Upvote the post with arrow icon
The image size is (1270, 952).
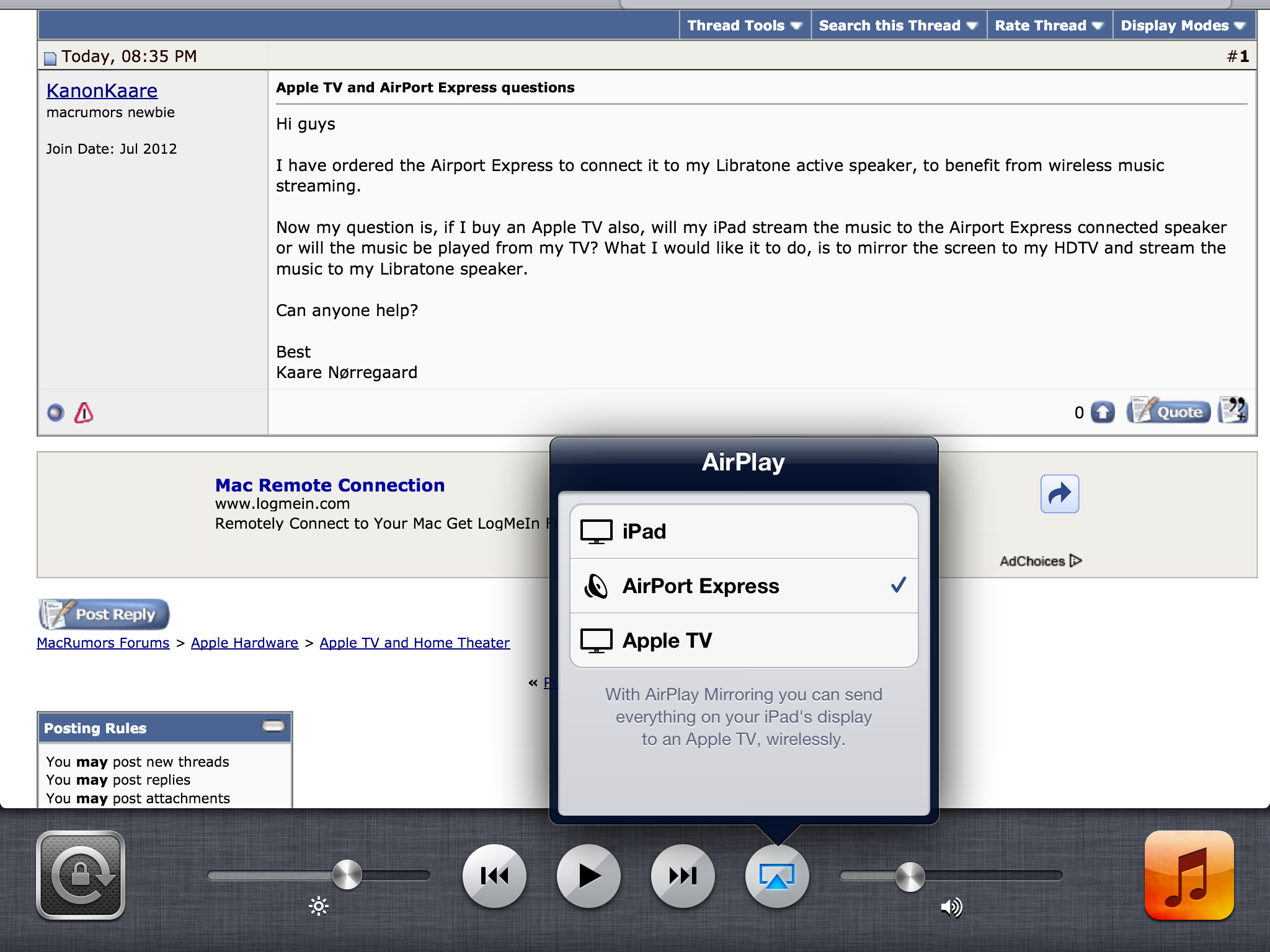1103,412
